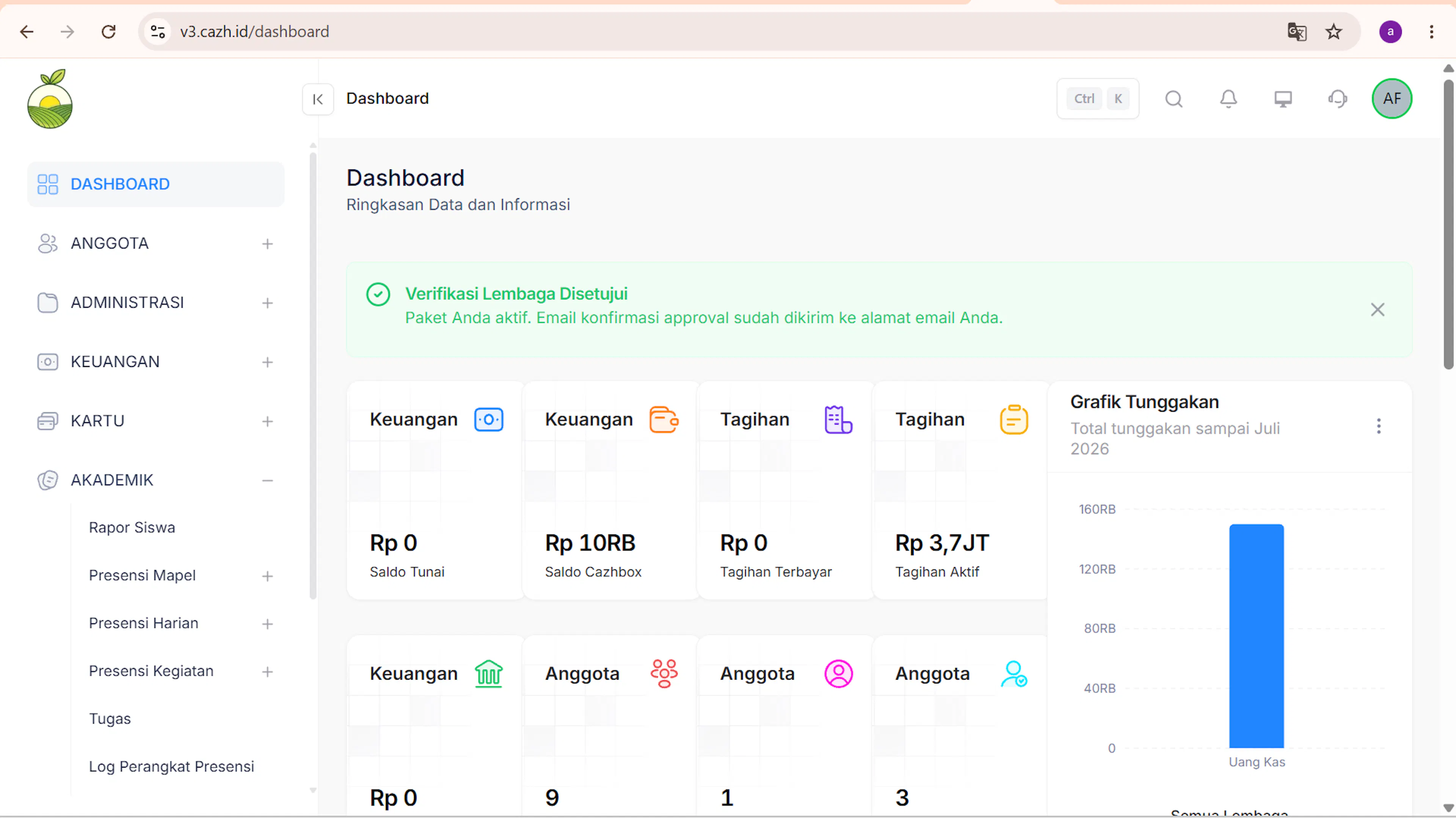Image resolution: width=1456 pixels, height=818 pixels.
Task: Open KEUANGAN menu label
Action: pos(115,362)
